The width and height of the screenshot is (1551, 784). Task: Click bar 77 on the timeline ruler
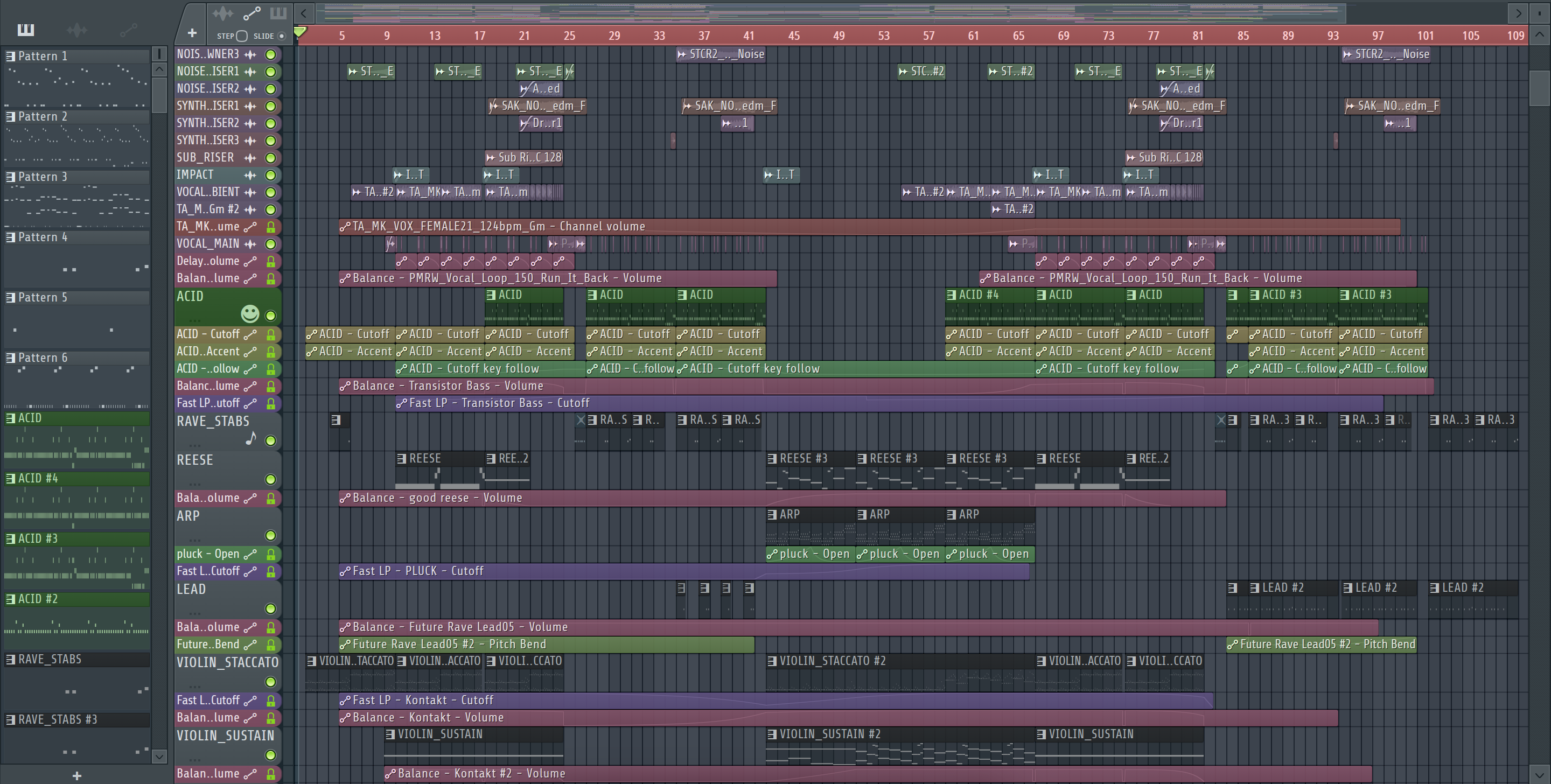[1153, 36]
